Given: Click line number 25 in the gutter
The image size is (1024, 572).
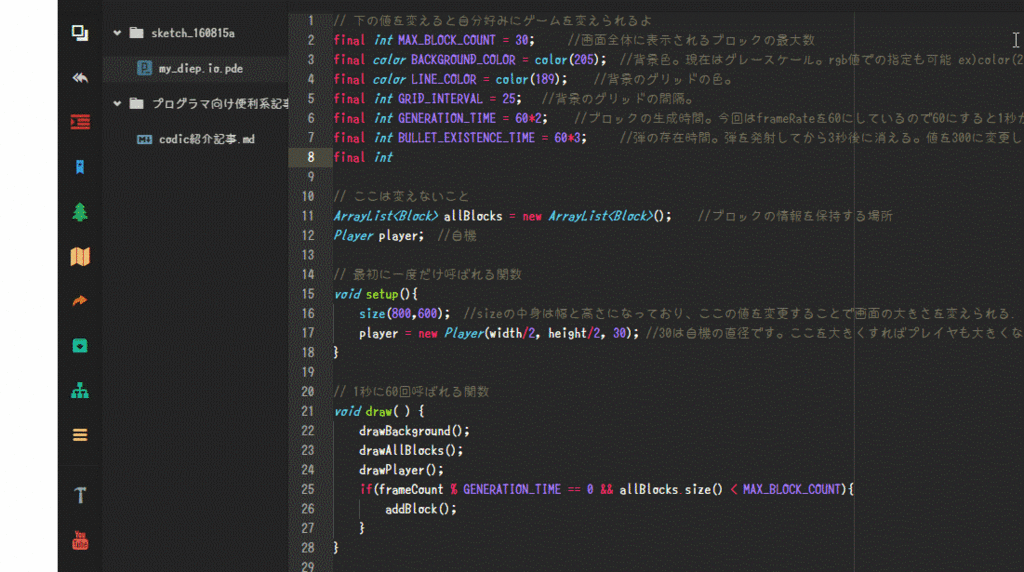Looking at the screenshot, I should coord(308,489).
